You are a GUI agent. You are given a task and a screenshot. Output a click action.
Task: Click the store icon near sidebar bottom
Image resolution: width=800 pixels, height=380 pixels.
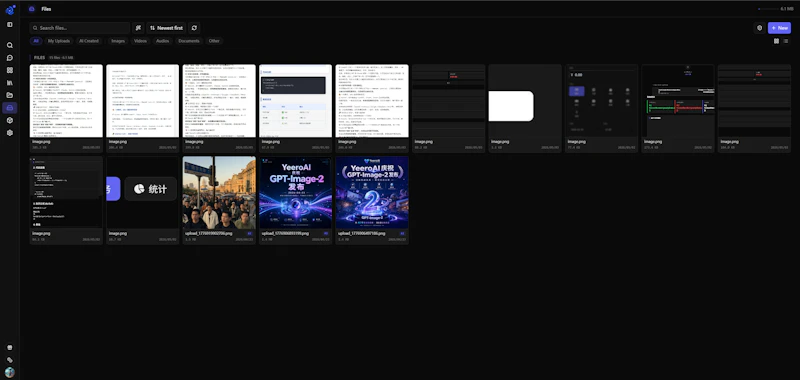[10, 347]
